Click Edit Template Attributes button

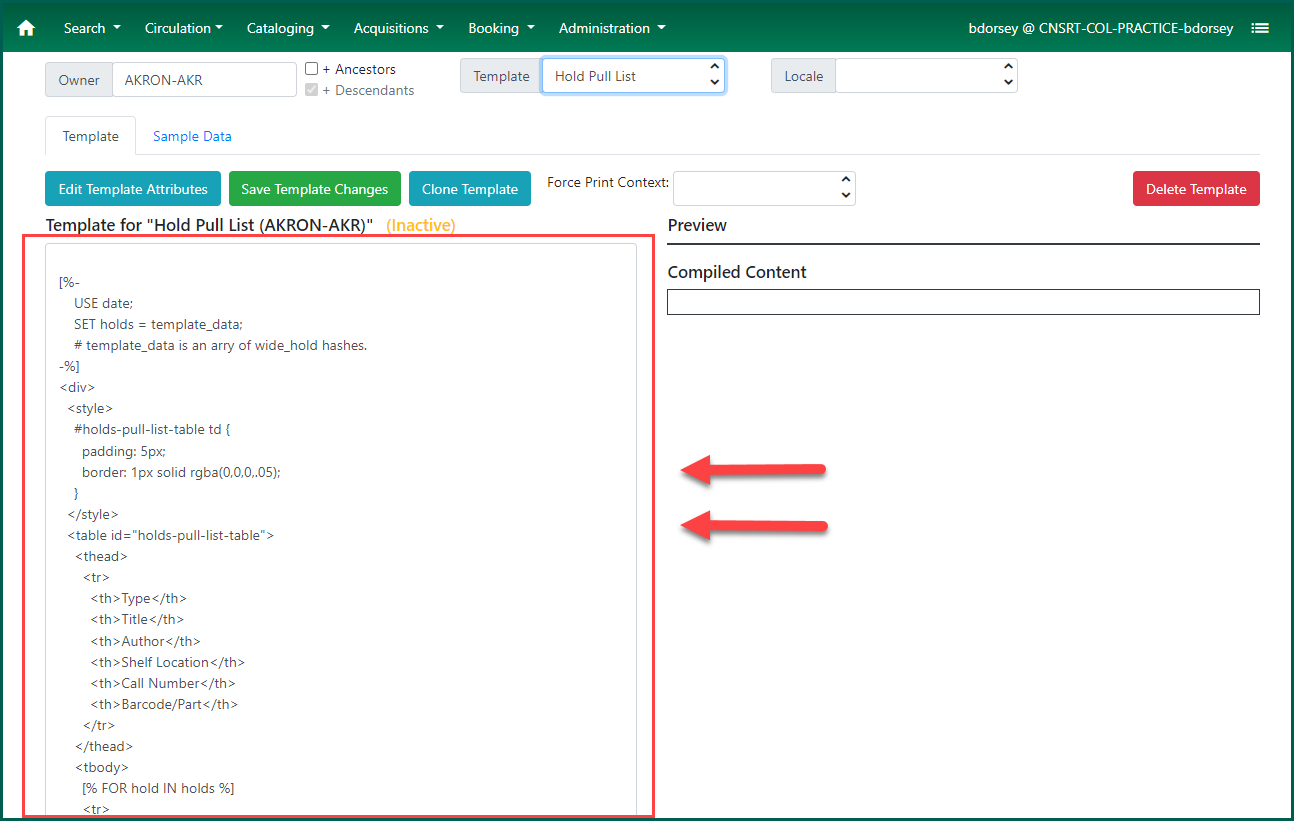133,189
